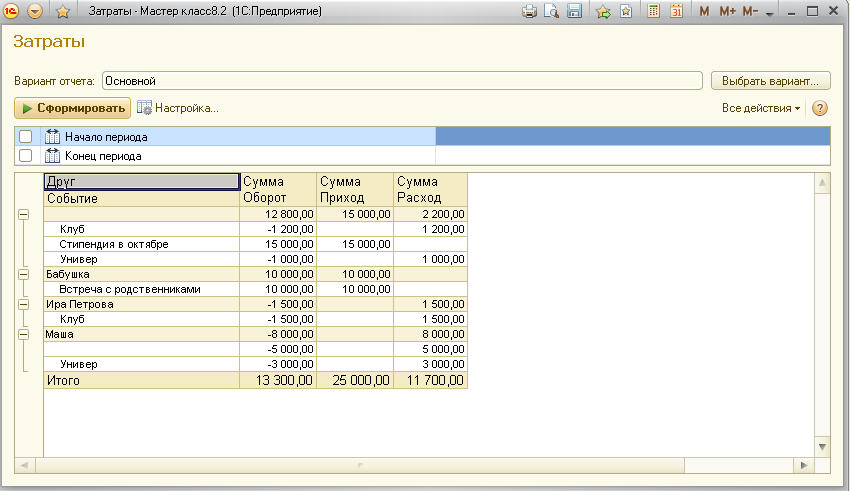The height and width of the screenshot is (491, 850).
Task: Click the Calculator icon in title bar
Action: point(653,11)
